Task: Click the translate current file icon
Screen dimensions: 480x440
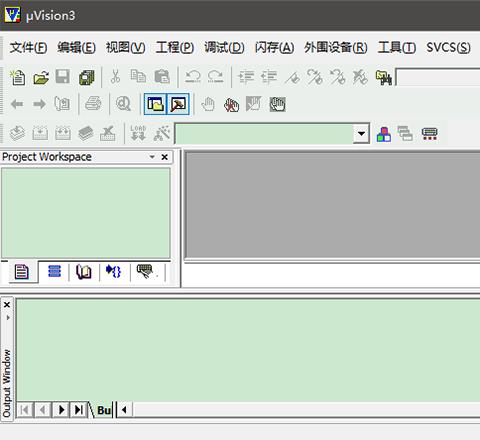Action: click(x=17, y=133)
